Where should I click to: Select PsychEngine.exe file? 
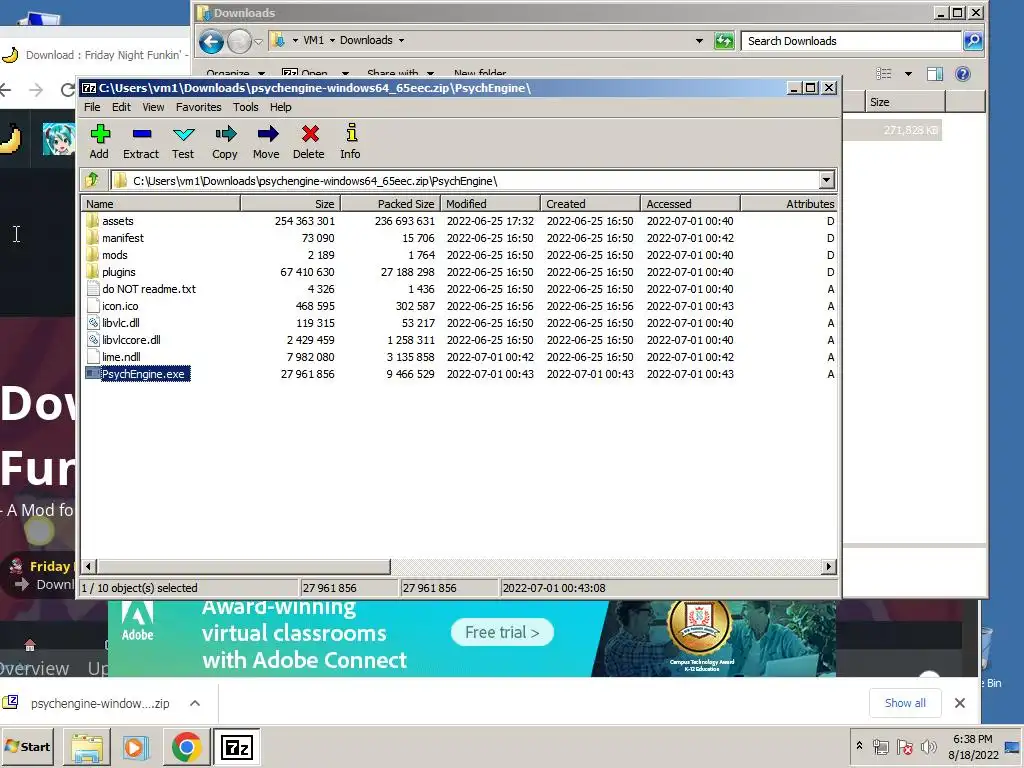pos(143,374)
